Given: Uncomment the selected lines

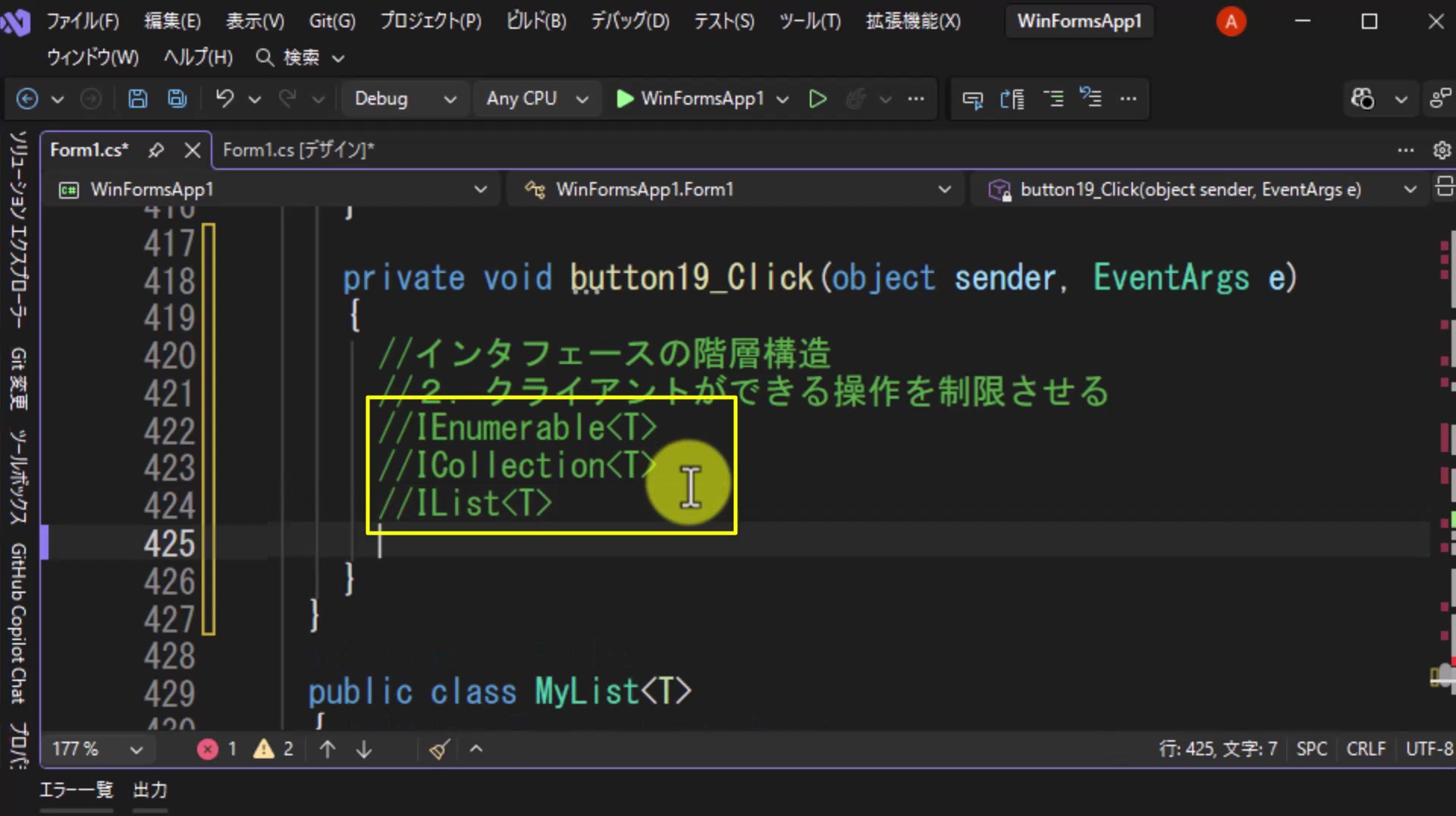Looking at the screenshot, I should [1090, 99].
